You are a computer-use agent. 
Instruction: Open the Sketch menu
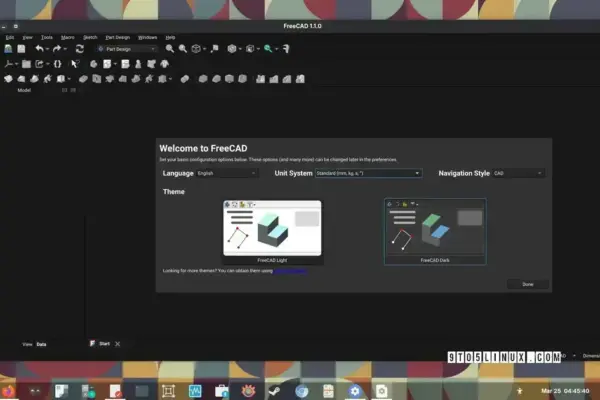[90, 38]
